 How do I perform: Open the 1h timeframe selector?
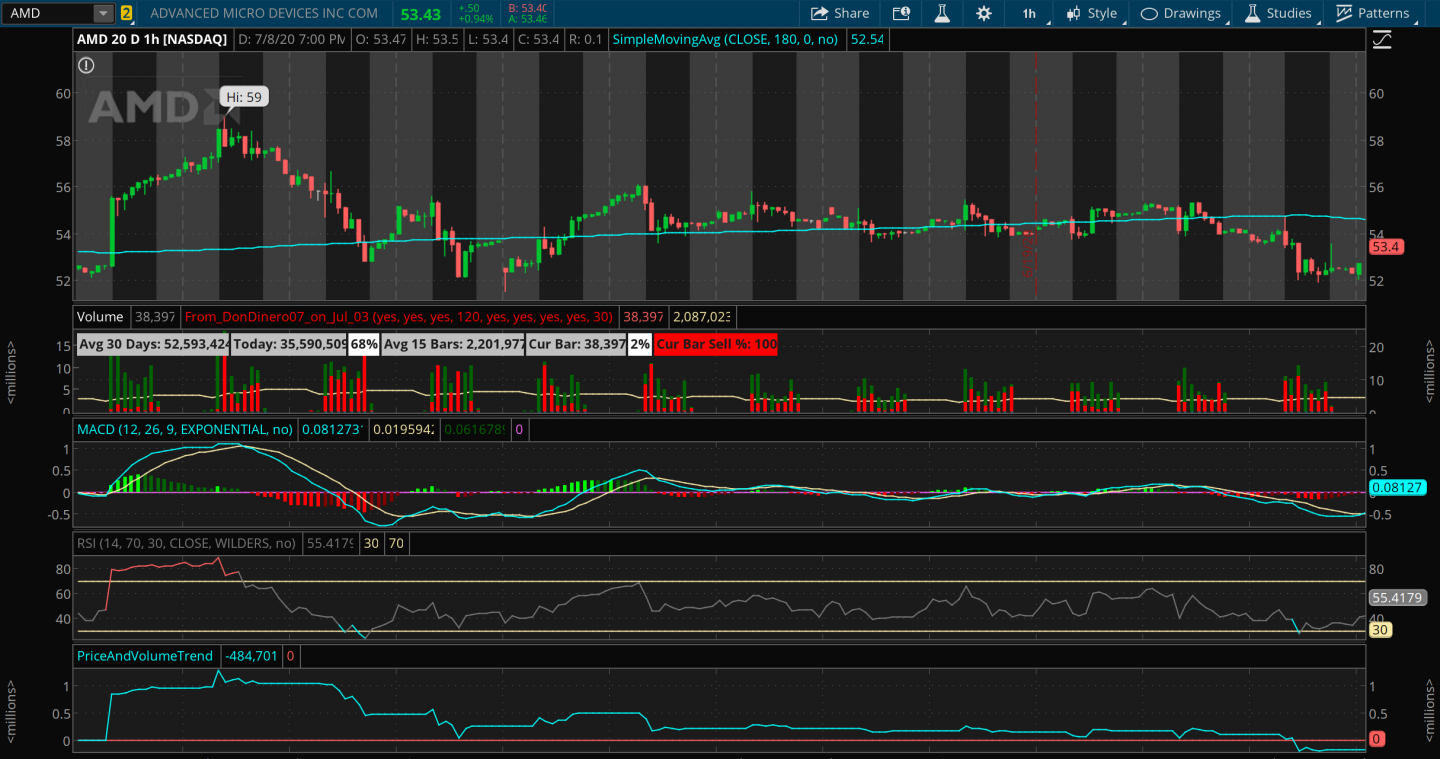pyautogui.click(x=1029, y=13)
